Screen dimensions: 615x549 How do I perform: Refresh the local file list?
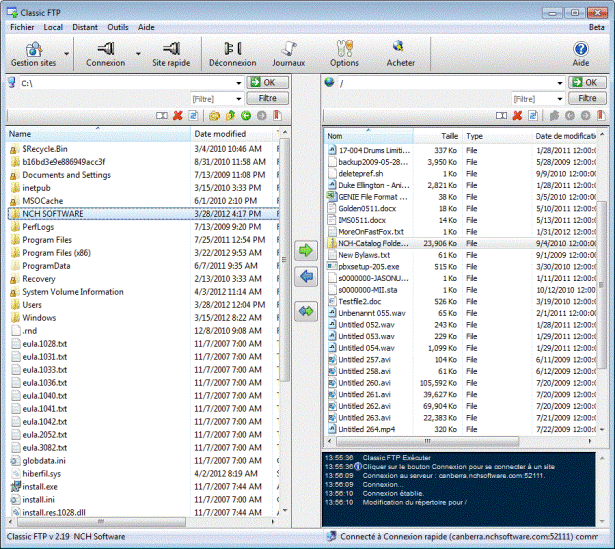193,115
